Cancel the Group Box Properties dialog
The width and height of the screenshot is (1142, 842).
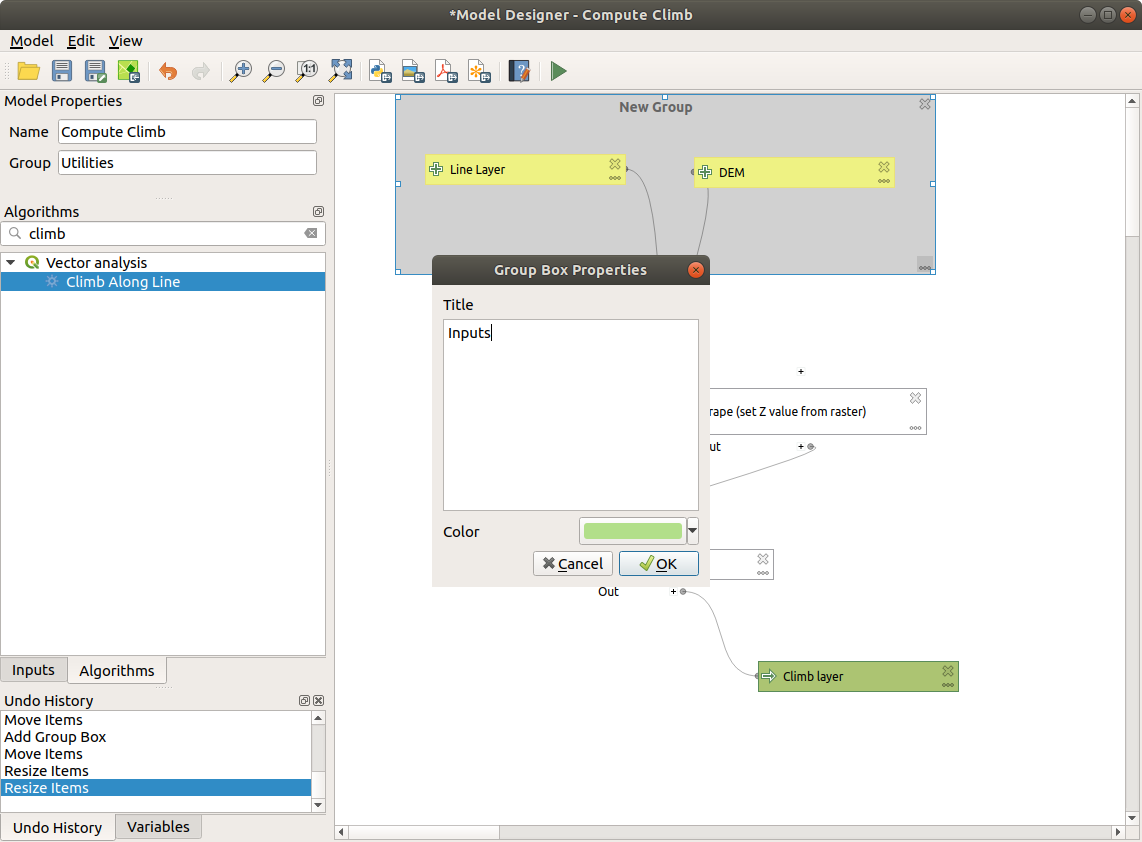573,564
